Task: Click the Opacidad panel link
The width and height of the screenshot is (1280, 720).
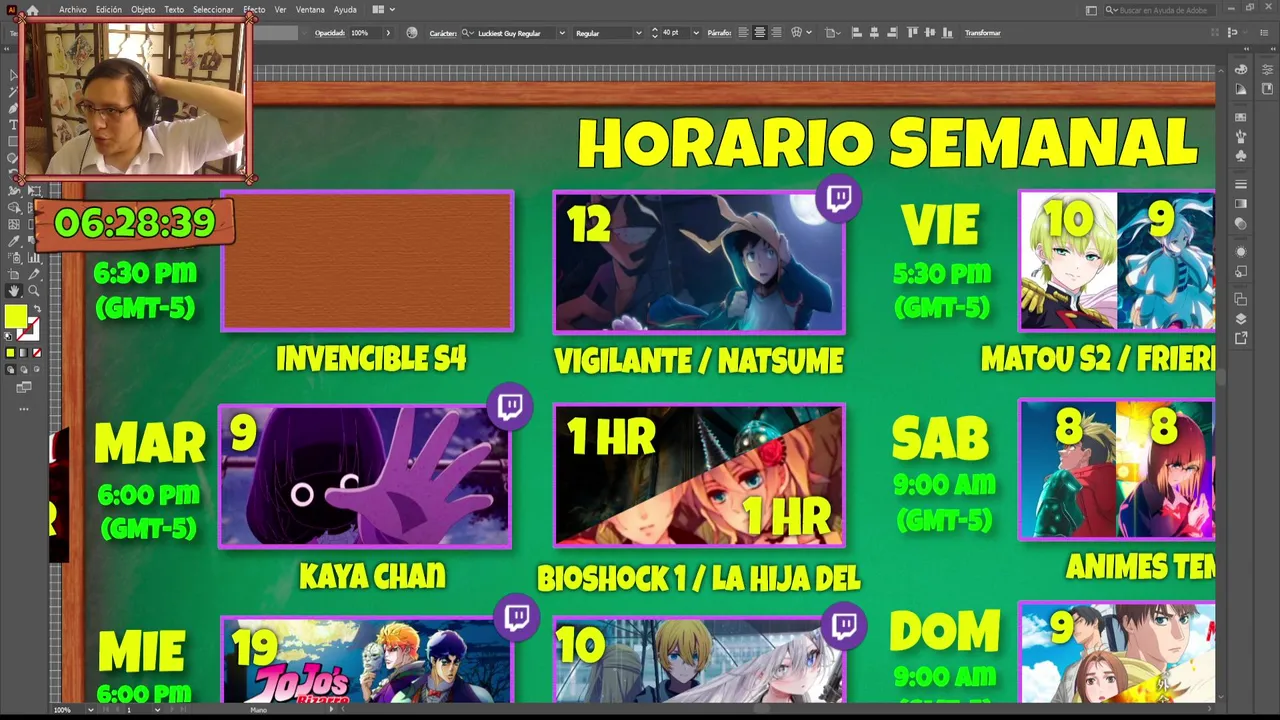Action: (x=330, y=33)
